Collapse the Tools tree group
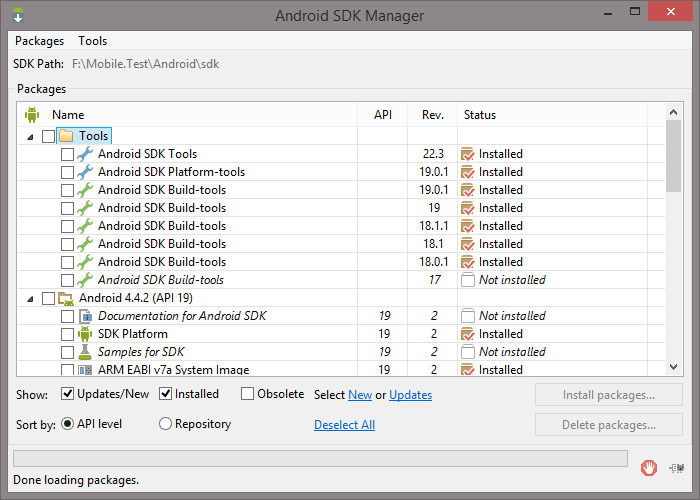The image size is (700, 500). pos(30,137)
